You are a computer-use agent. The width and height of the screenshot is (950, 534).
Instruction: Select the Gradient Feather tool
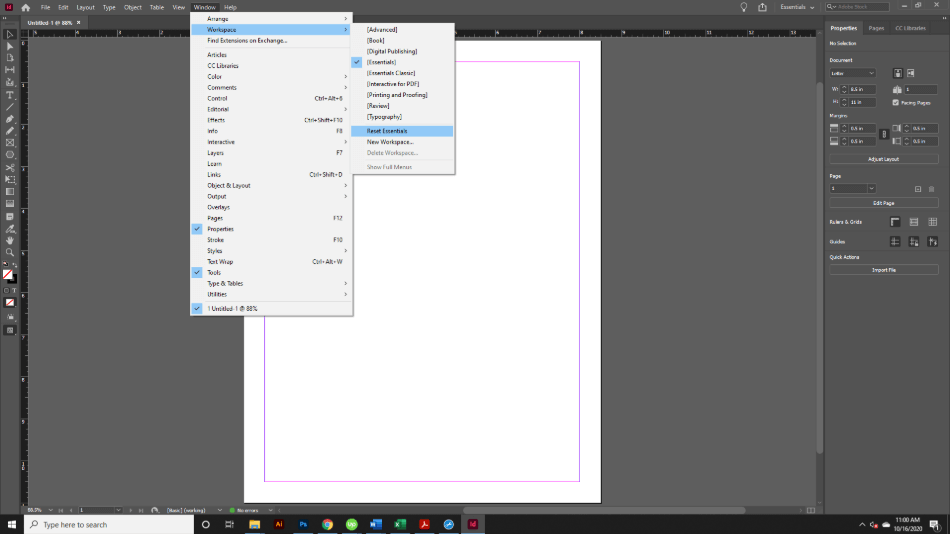pos(10,204)
